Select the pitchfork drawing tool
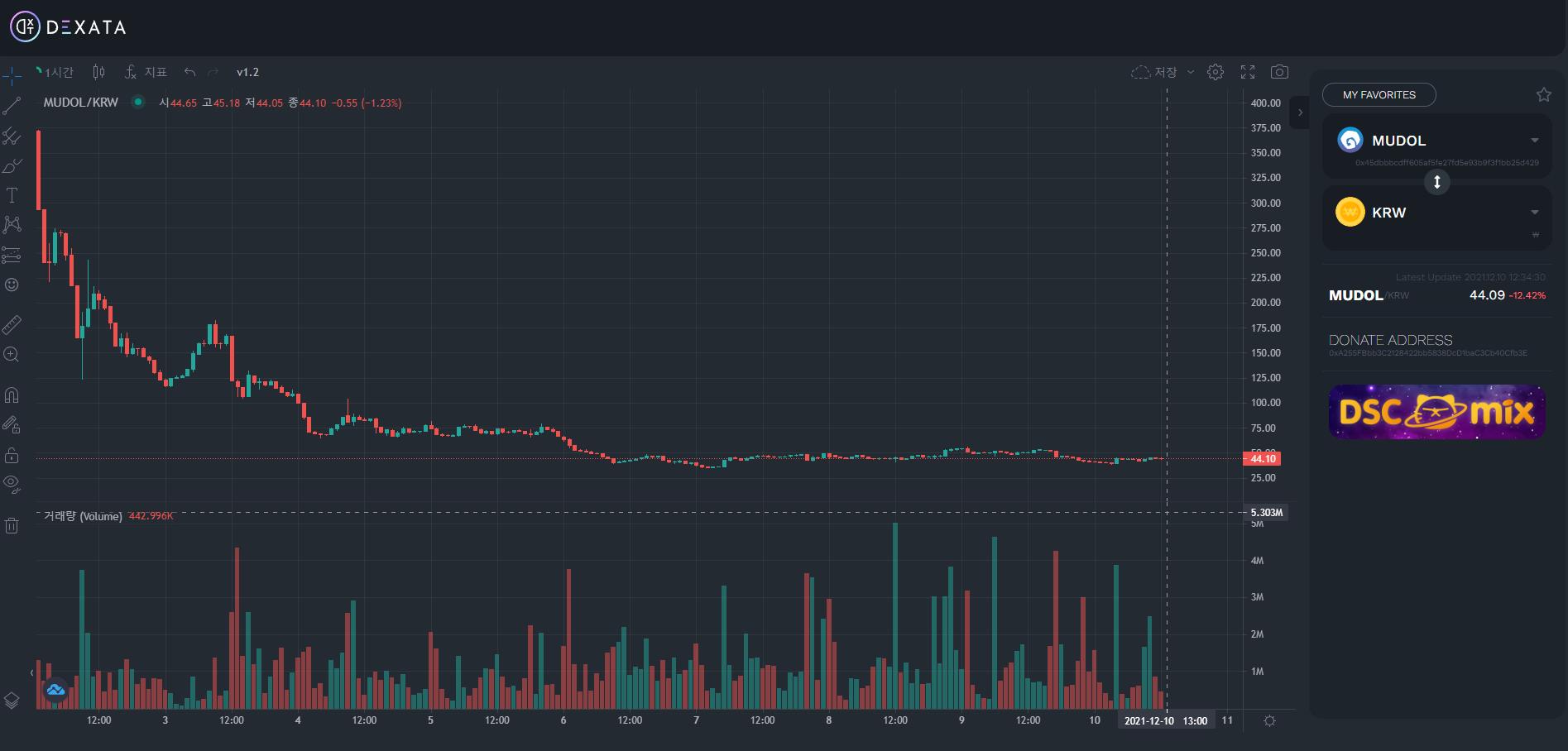The image size is (1568, 751). (x=12, y=136)
